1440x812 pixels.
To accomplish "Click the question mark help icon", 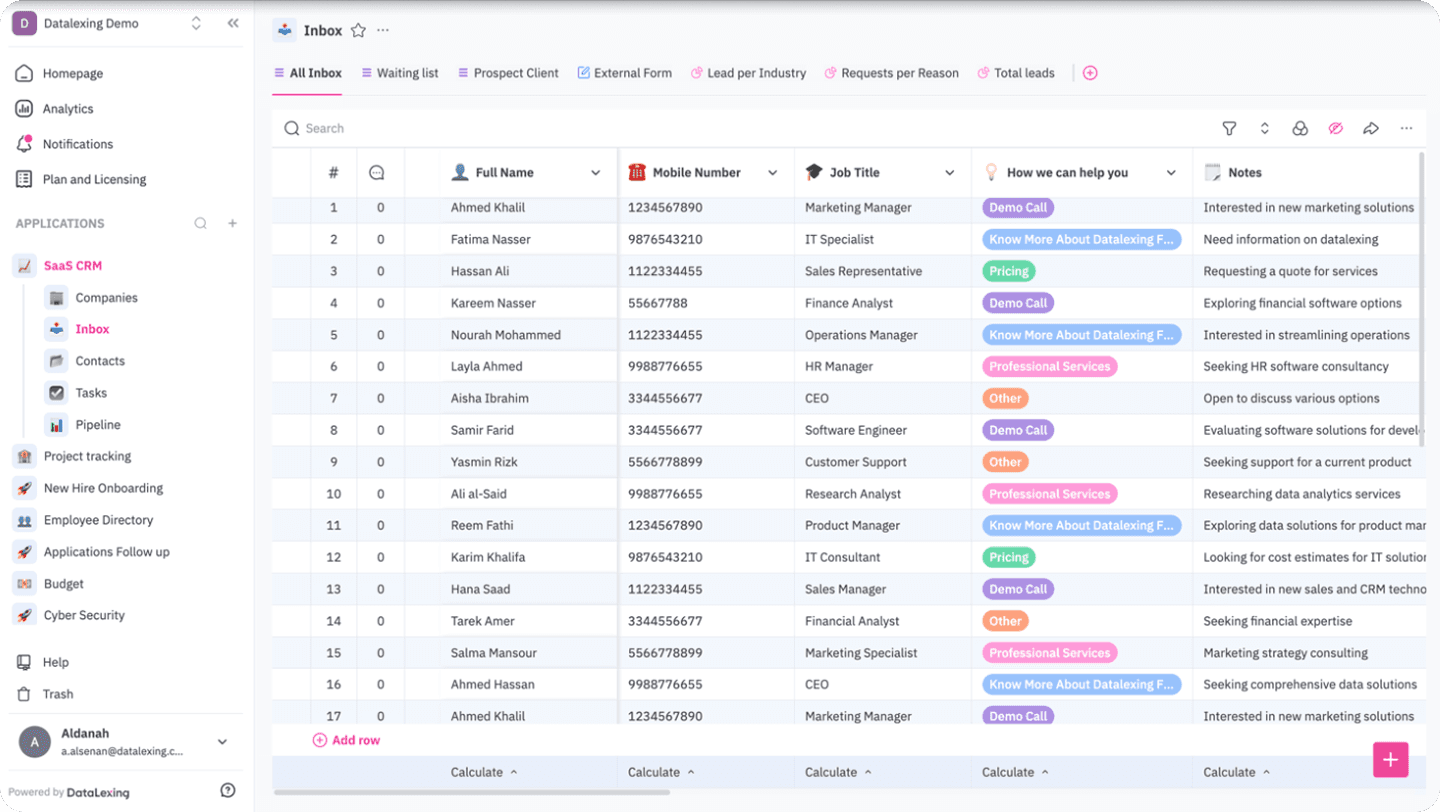I will pyautogui.click(x=228, y=791).
